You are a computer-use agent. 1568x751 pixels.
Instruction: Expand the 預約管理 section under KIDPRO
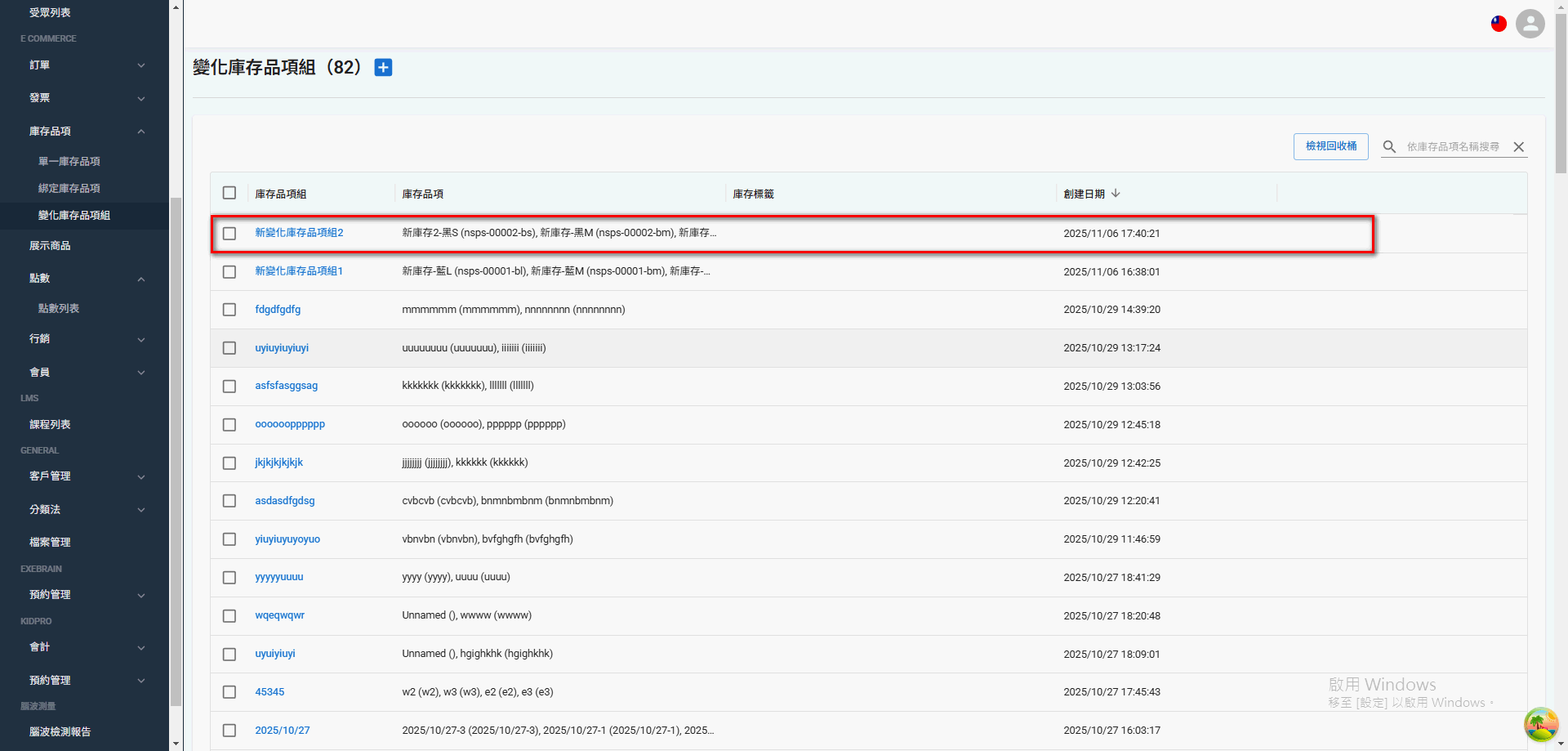pos(85,681)
